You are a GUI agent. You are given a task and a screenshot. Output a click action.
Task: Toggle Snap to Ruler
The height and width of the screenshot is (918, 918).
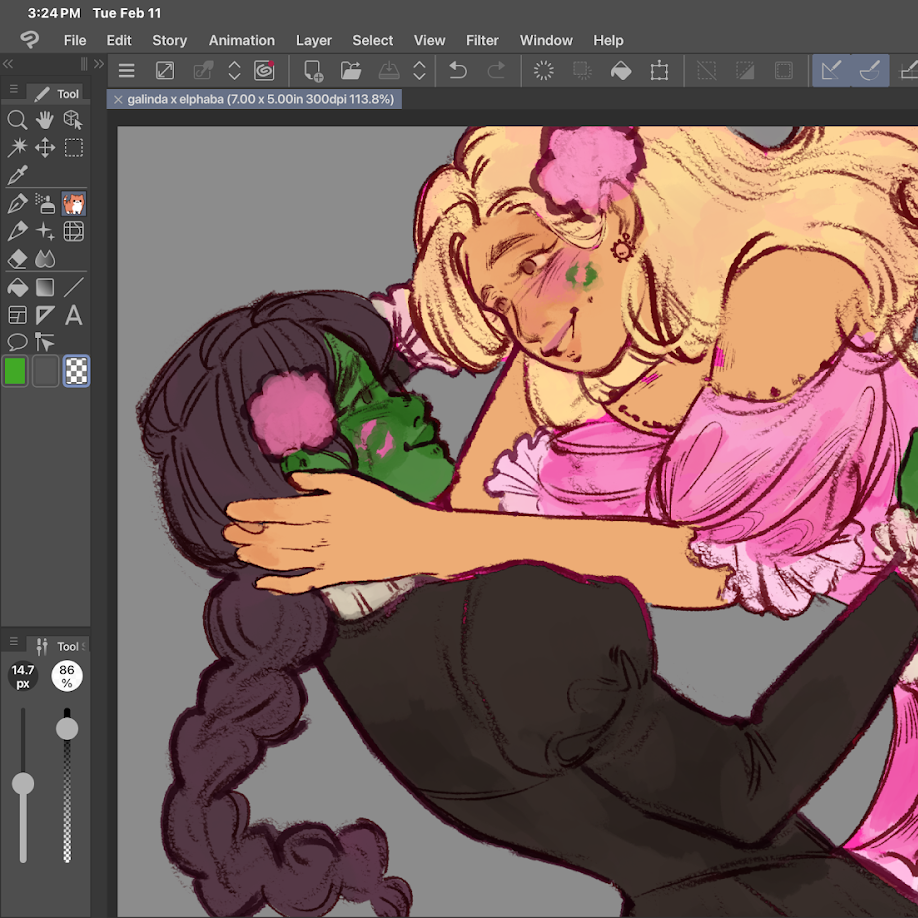coord(831,71)
